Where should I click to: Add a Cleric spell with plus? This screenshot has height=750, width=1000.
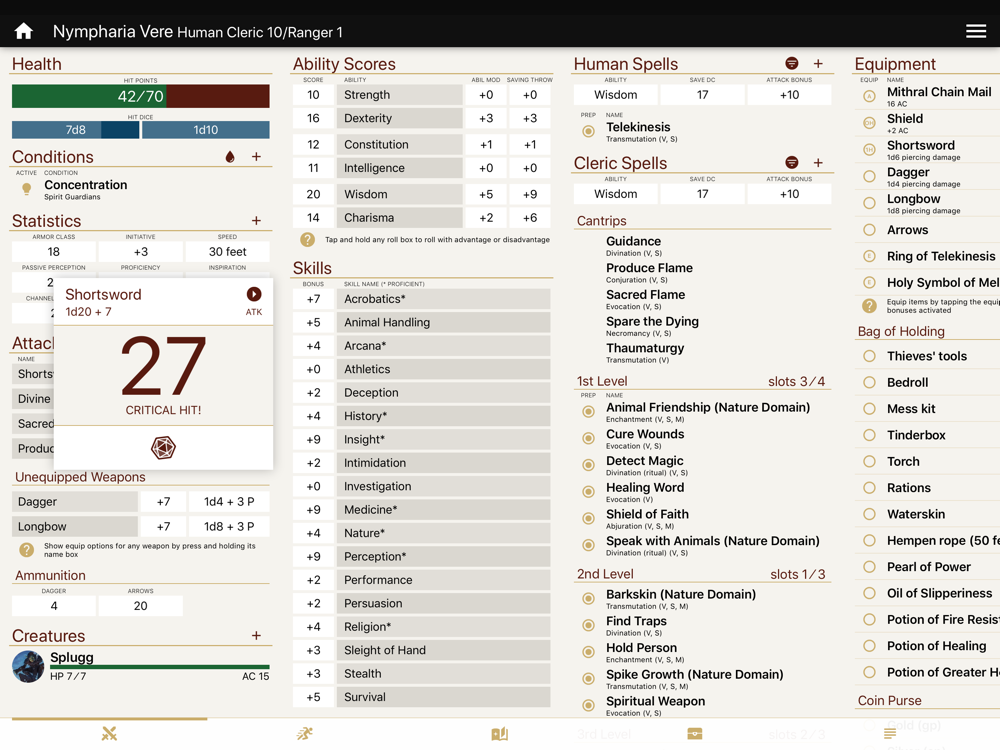click(x=818, y=163)
